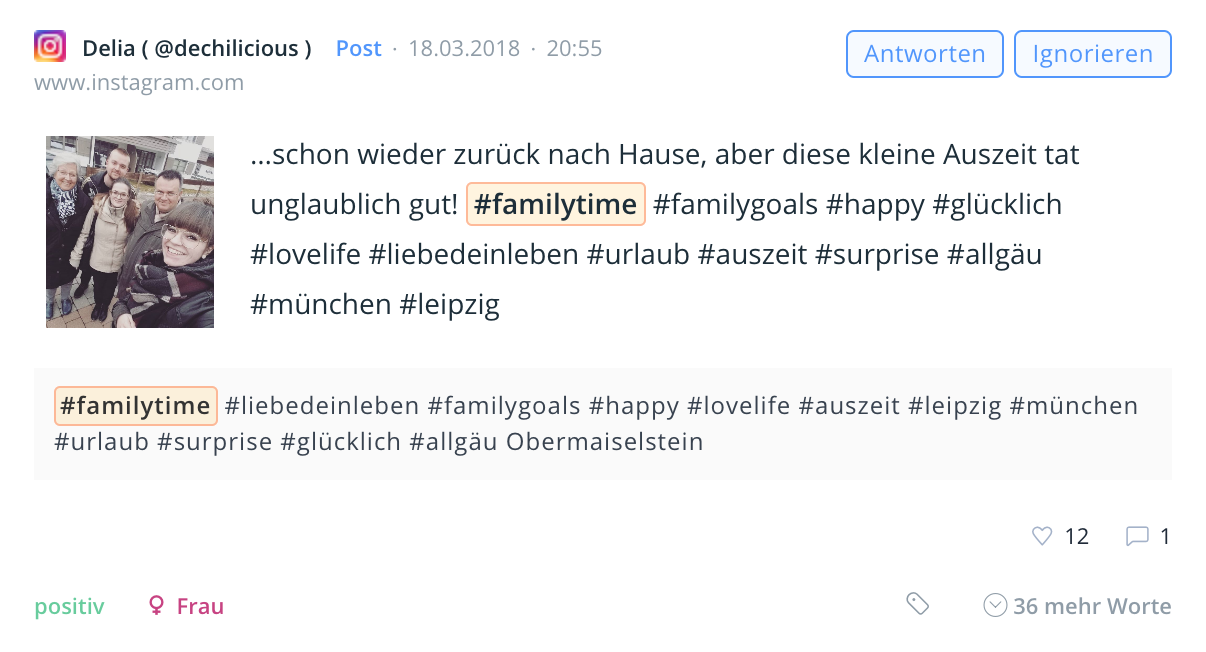Viewport: 1206px width, 652px height.
Task: Open Delia's family selfie thumbnail
Action: click(x=130, y=232)
